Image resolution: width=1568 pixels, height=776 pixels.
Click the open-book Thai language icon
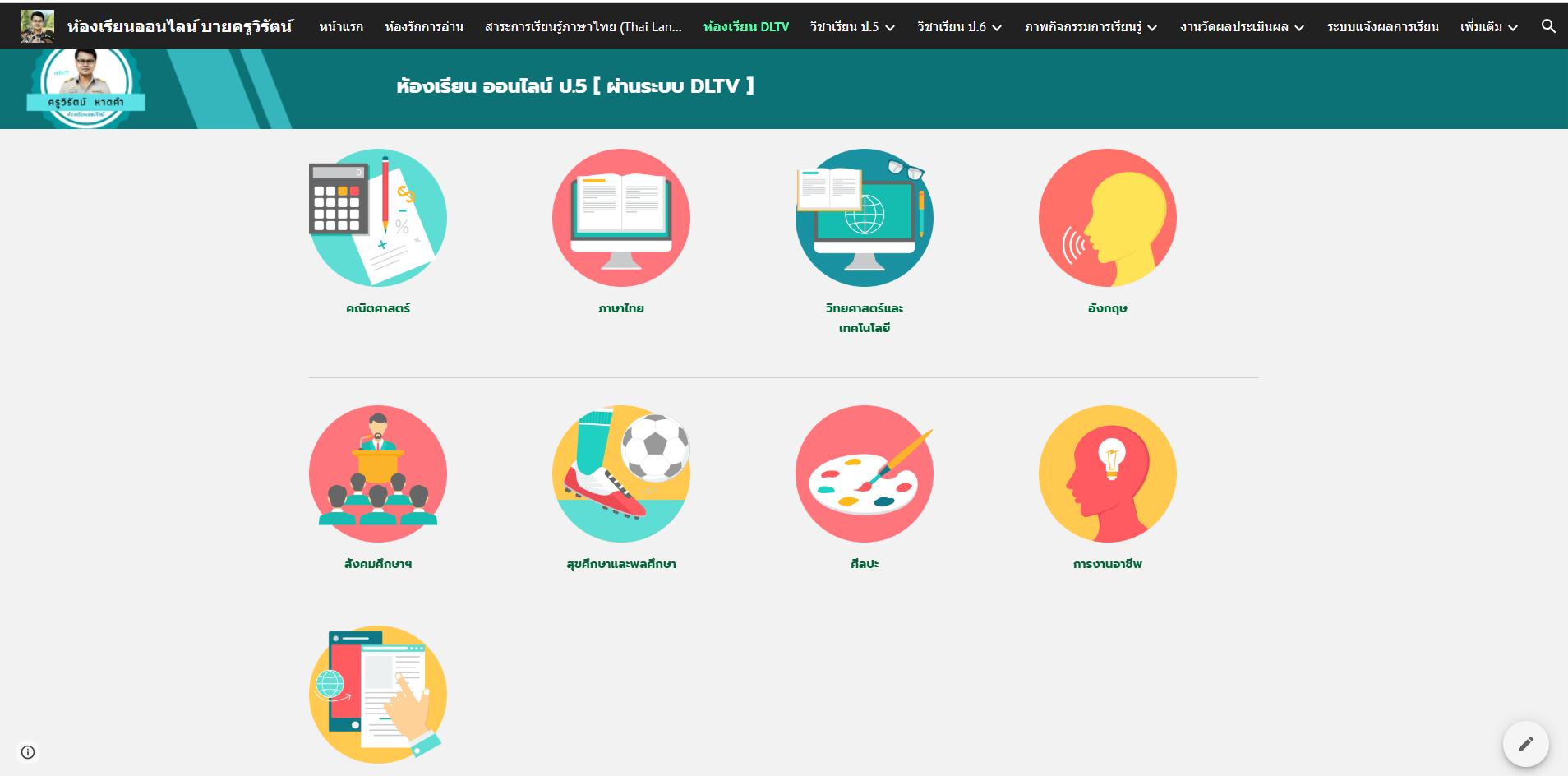[x=620, y=218]
